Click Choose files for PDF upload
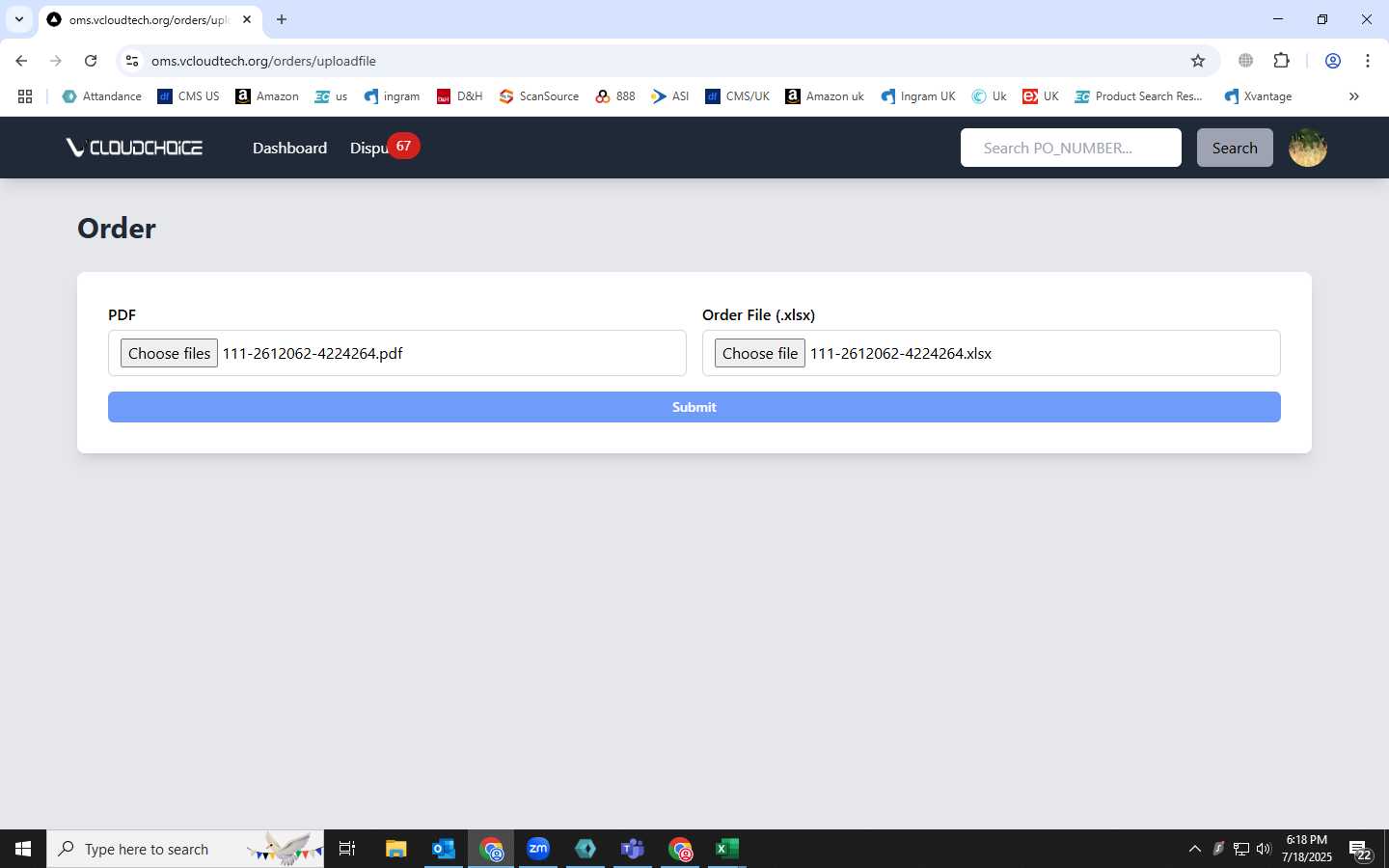1389x868 pixels. (169, 353)
